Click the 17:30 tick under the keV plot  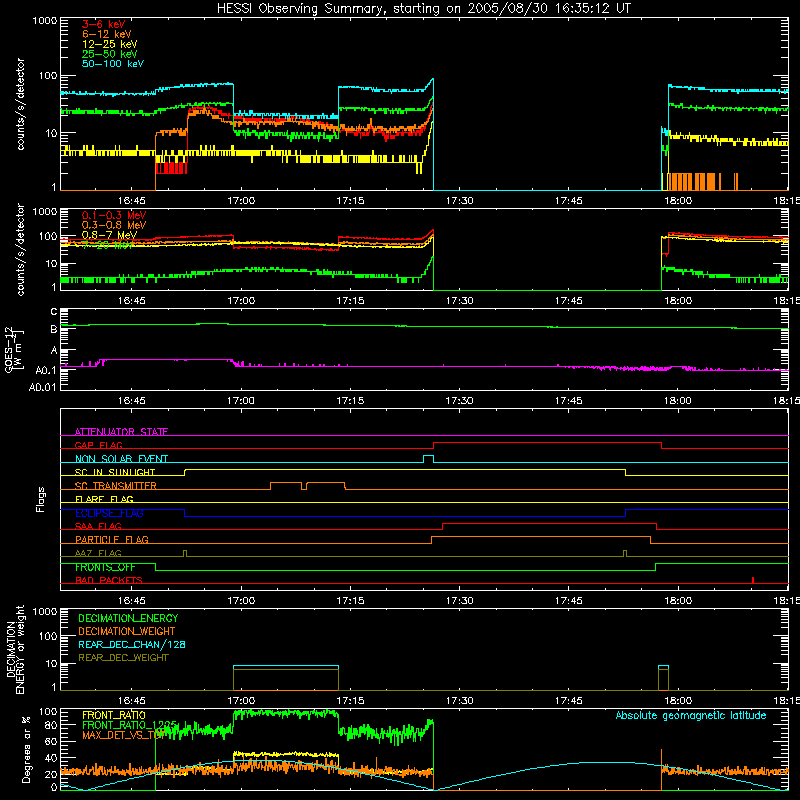pyautogui.click(x=459, y=201)
